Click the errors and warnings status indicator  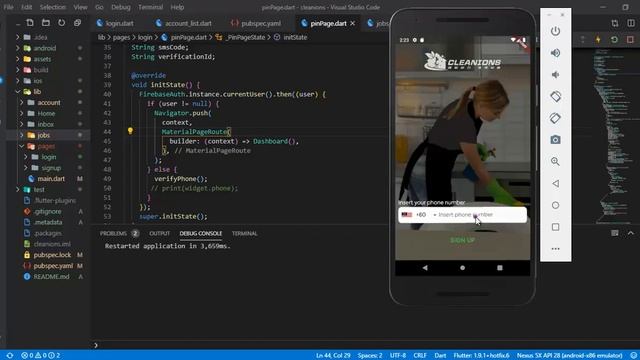point(41,356)
